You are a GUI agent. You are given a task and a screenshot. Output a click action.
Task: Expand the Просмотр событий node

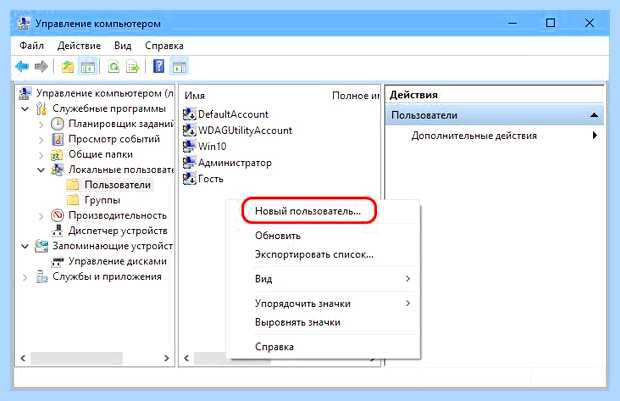click(41, 139)
